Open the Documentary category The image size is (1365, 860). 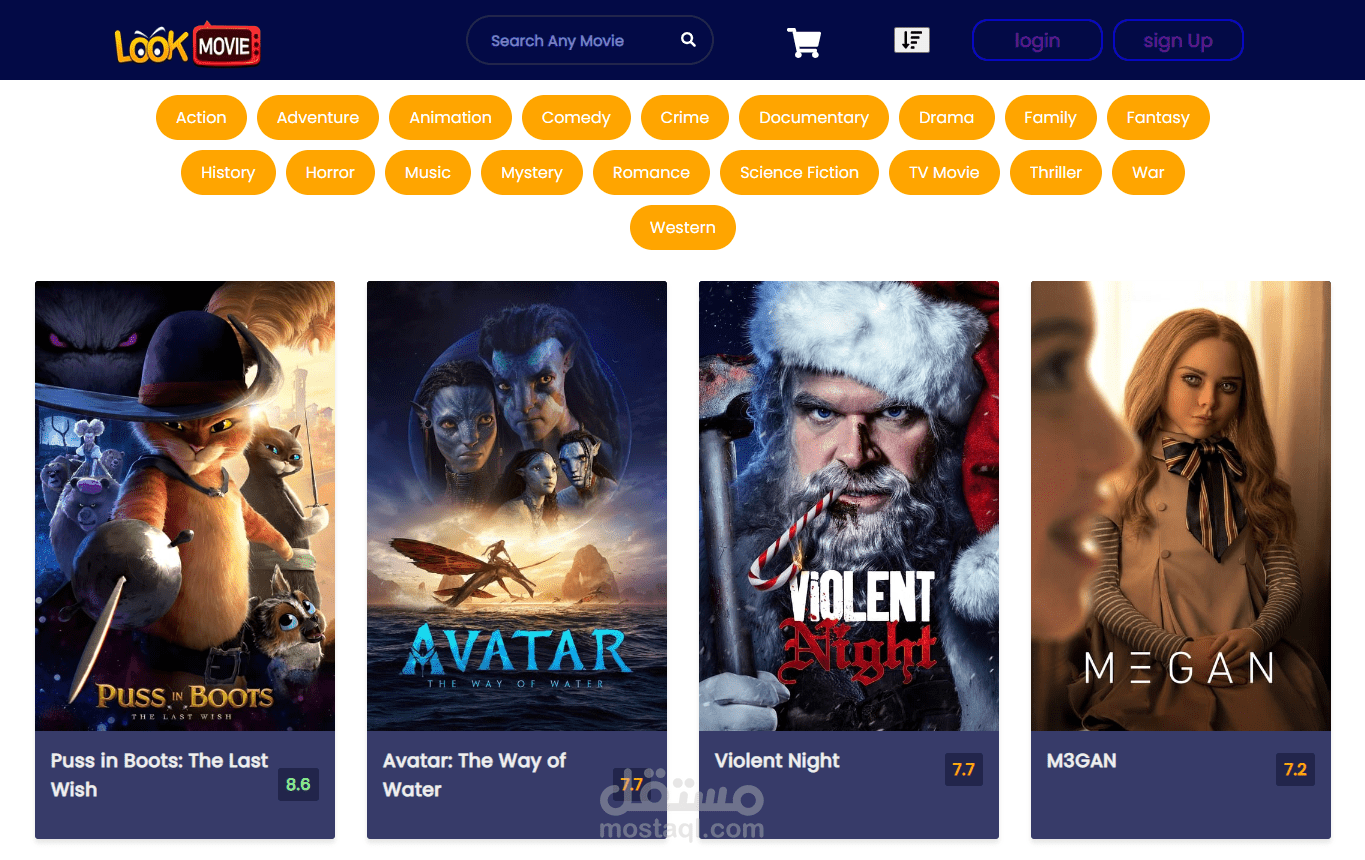(x=813, y=117)
